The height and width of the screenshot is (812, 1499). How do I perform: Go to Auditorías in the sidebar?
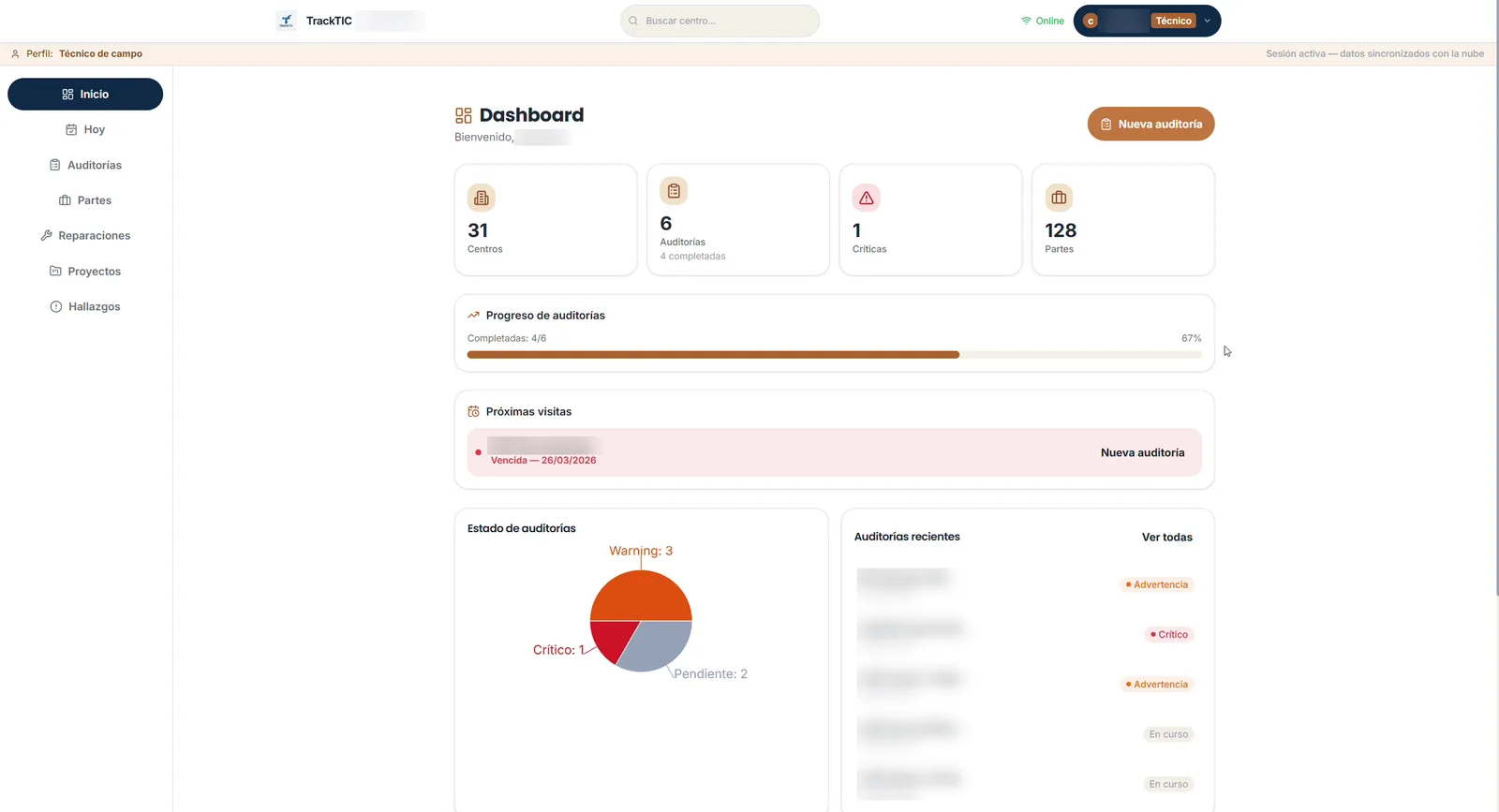(85, 166)
